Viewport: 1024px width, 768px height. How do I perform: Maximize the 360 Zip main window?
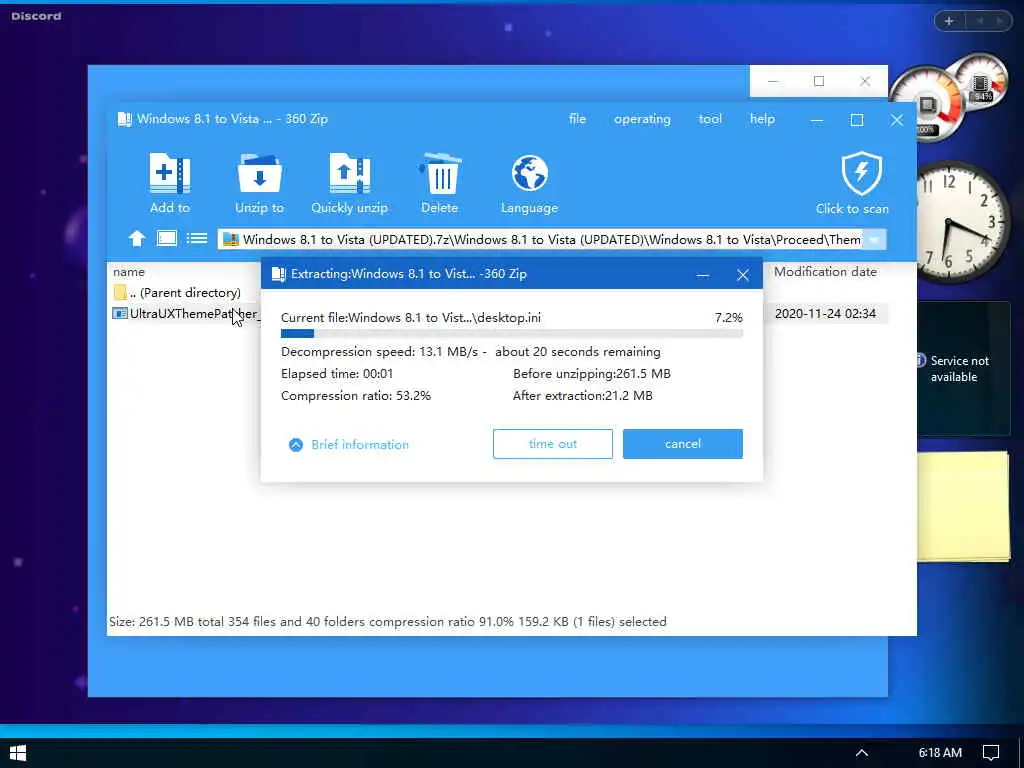[857, 120]
